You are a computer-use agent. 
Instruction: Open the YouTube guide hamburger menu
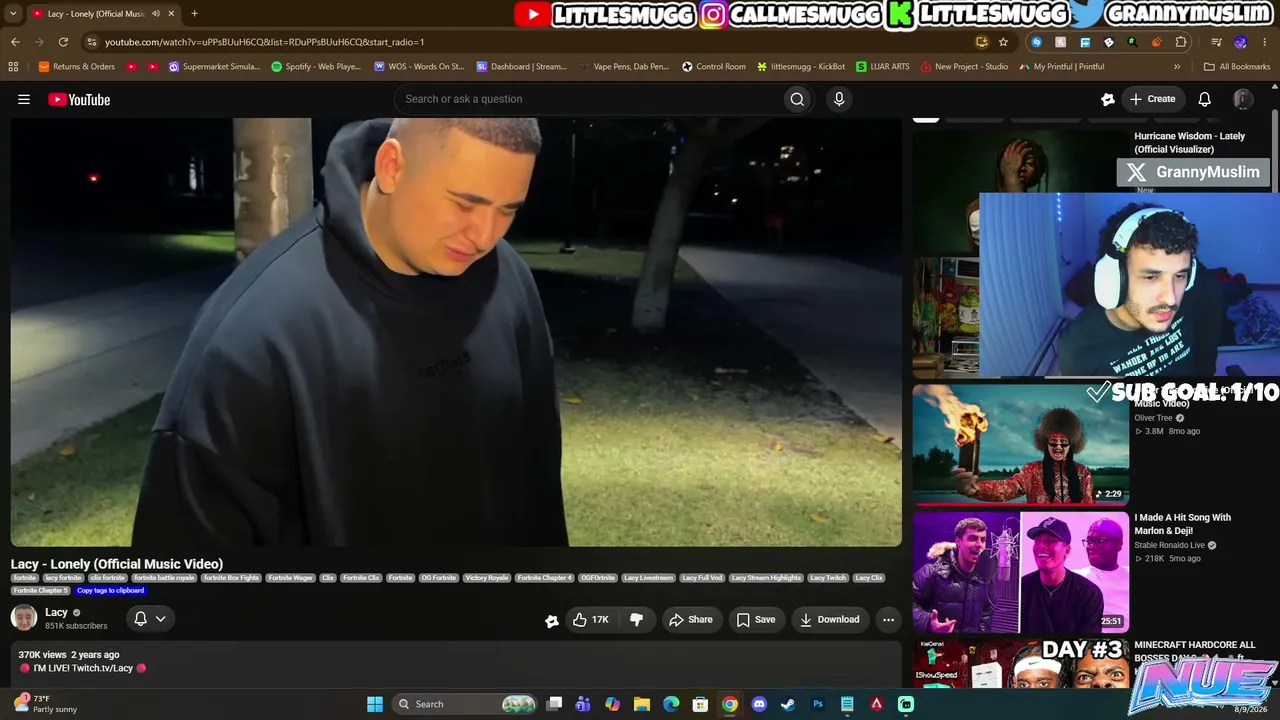pyautogui.click(x=24, y=99)
